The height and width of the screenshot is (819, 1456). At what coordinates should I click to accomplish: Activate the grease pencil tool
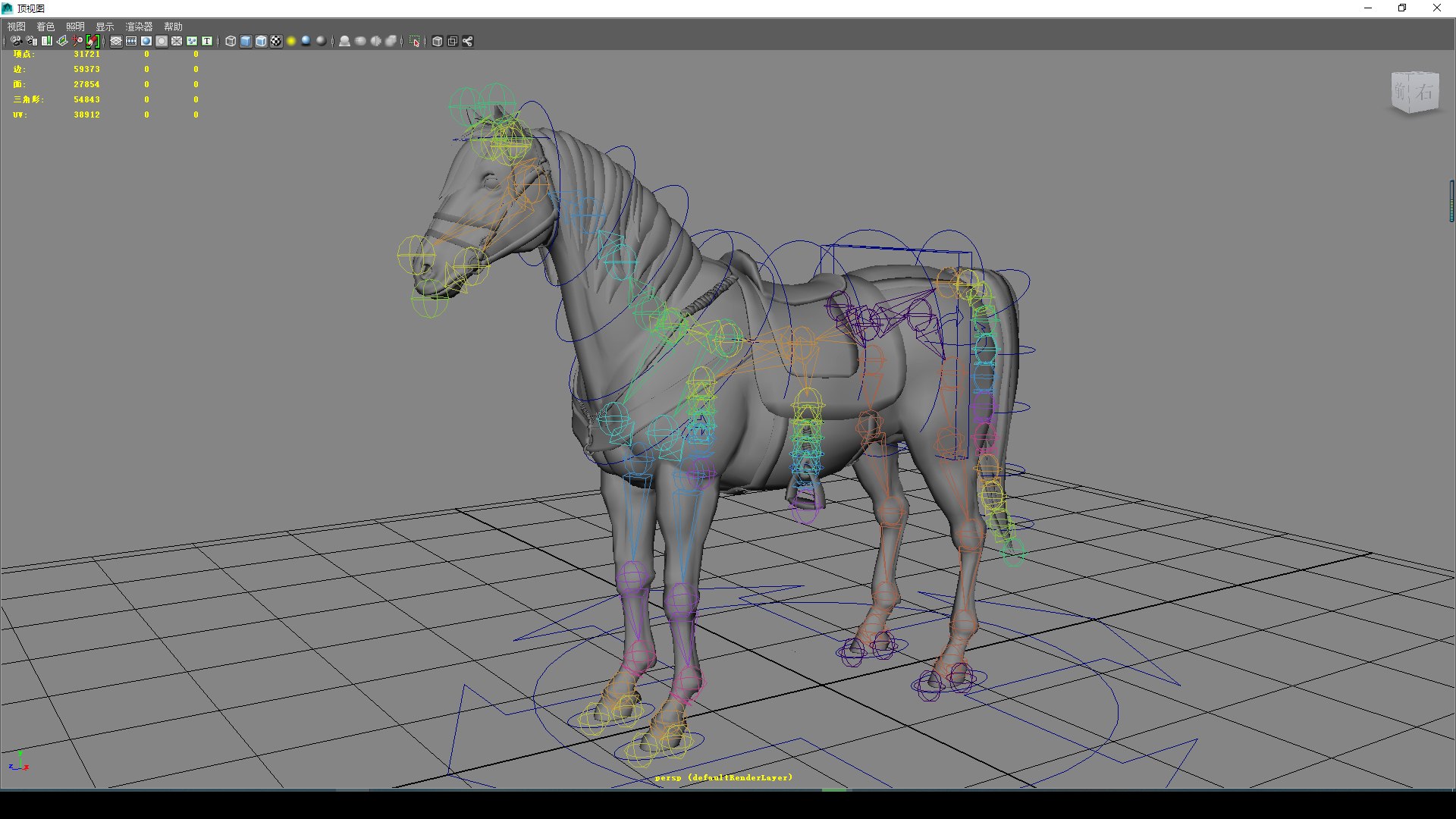click(x=93, y=41)
